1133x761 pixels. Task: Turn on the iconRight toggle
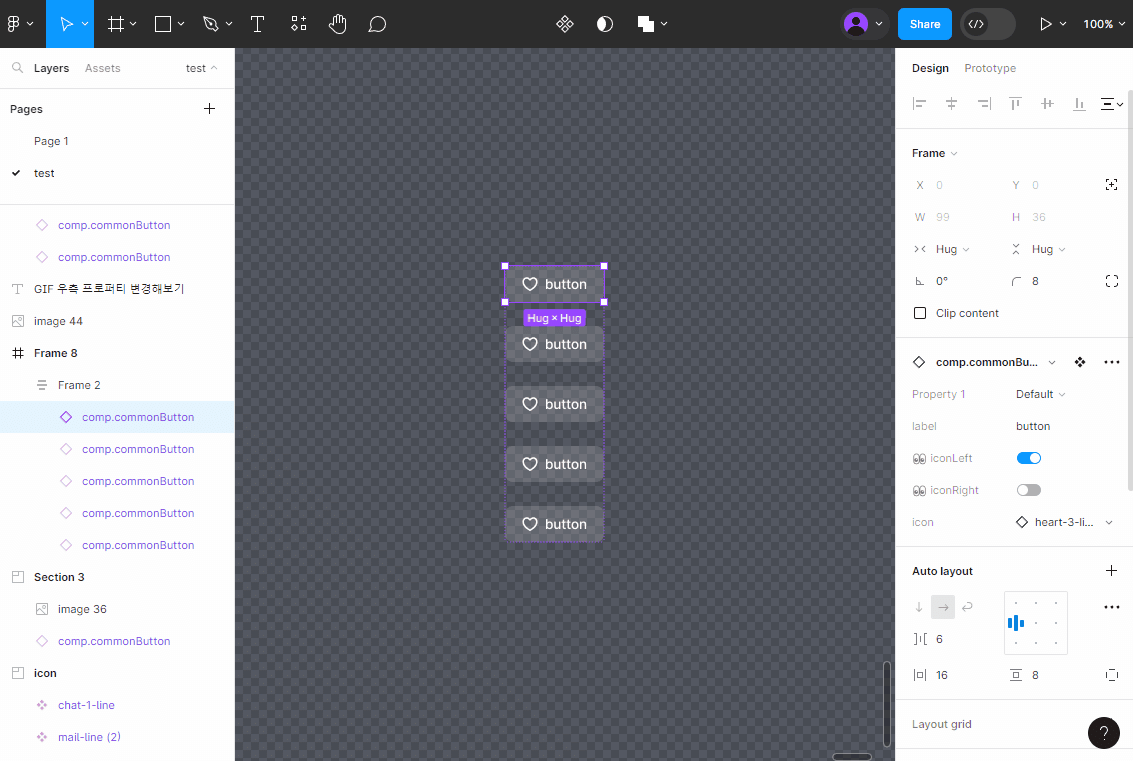pyautogui.click(x=1028, y=490)
